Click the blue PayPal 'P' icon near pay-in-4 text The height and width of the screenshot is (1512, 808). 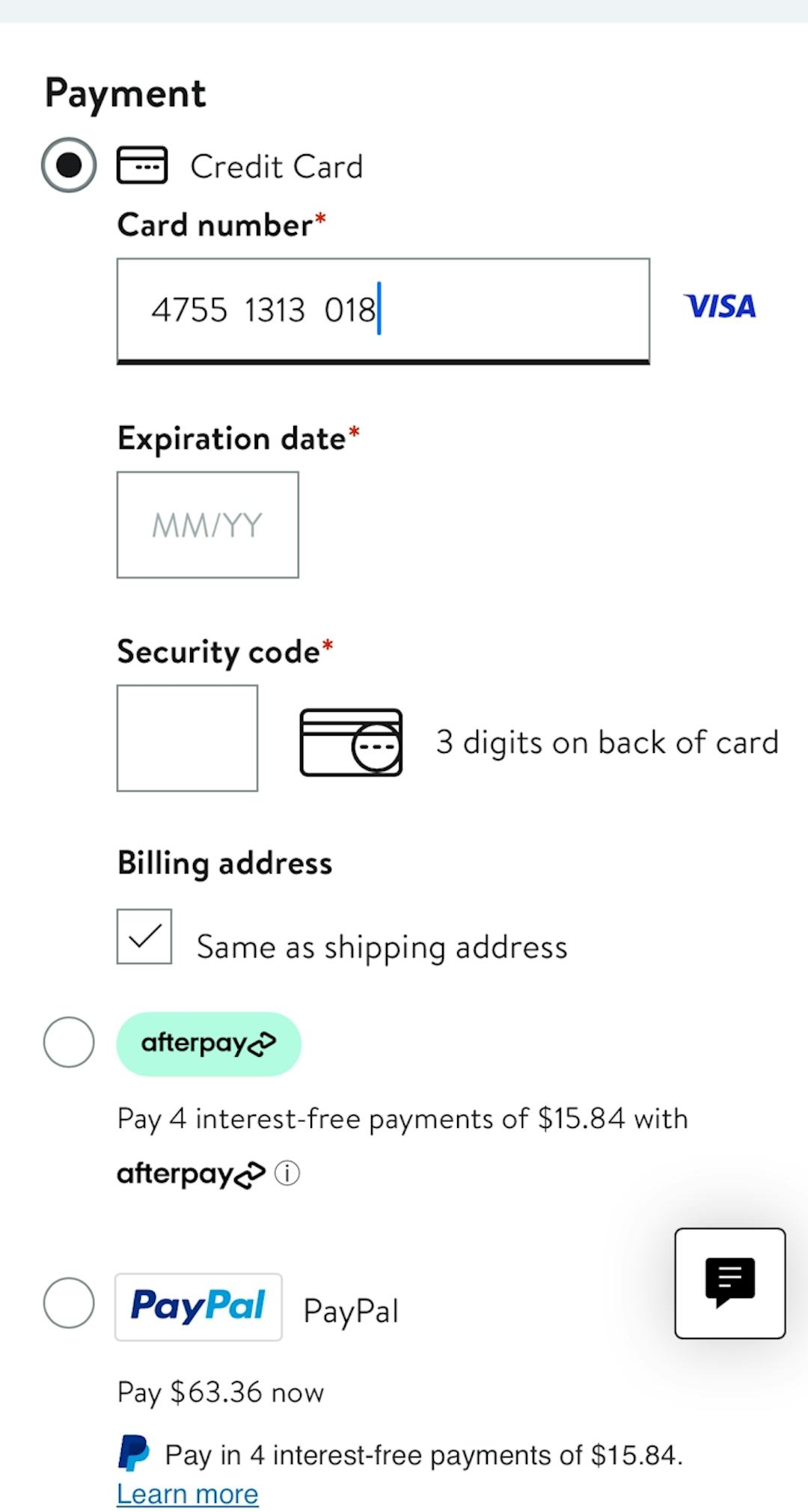[x=133, y=1451]
